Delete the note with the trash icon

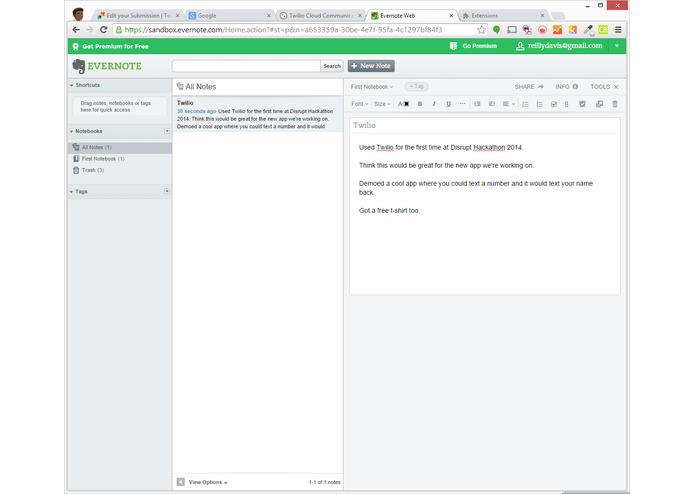615,104
